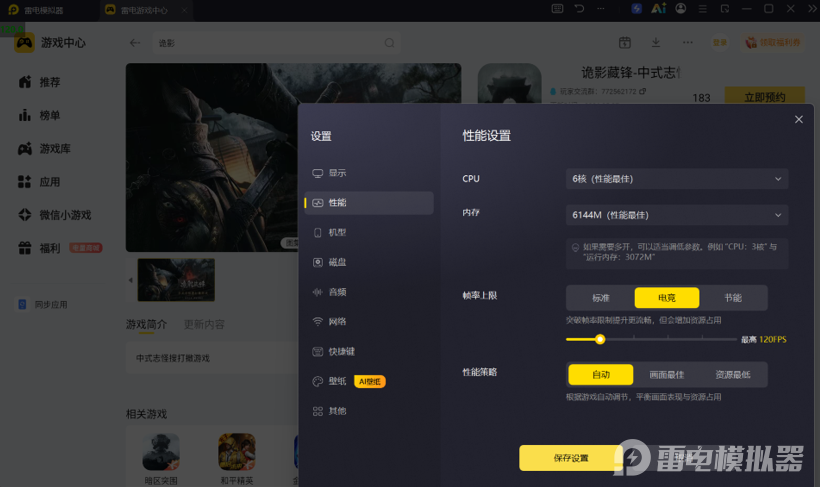Click 保存设置 save button
This screenshot has width=820, height=487.
pyautogui.click(x=571, y=458)
